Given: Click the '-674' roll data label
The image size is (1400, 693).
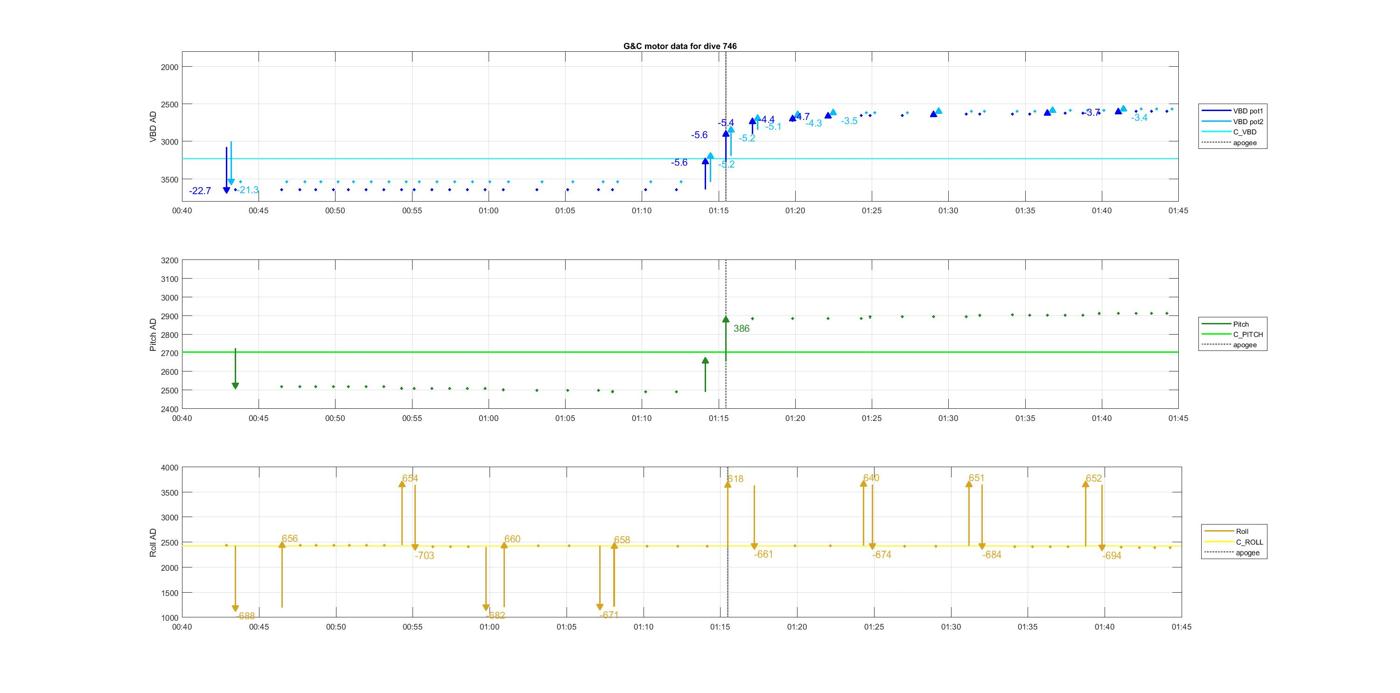Looking at the screenshot, I should 882,555.
